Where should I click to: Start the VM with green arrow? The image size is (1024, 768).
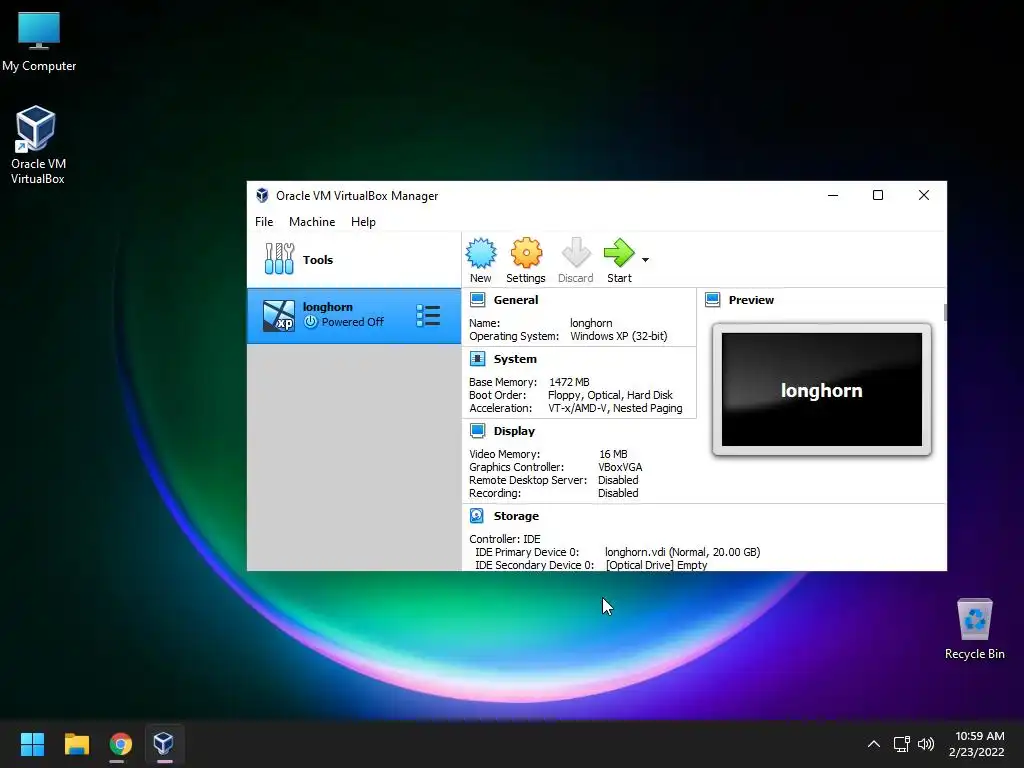tap(619, 253)
